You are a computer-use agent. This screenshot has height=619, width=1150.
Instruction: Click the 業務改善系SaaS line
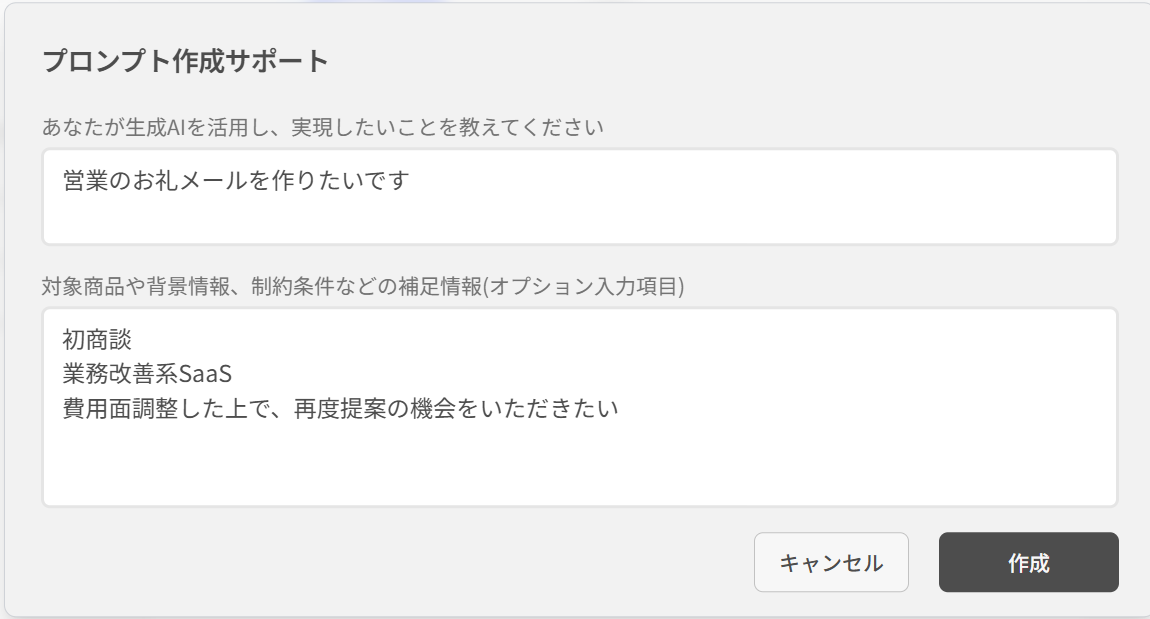(x=147, y=375)
